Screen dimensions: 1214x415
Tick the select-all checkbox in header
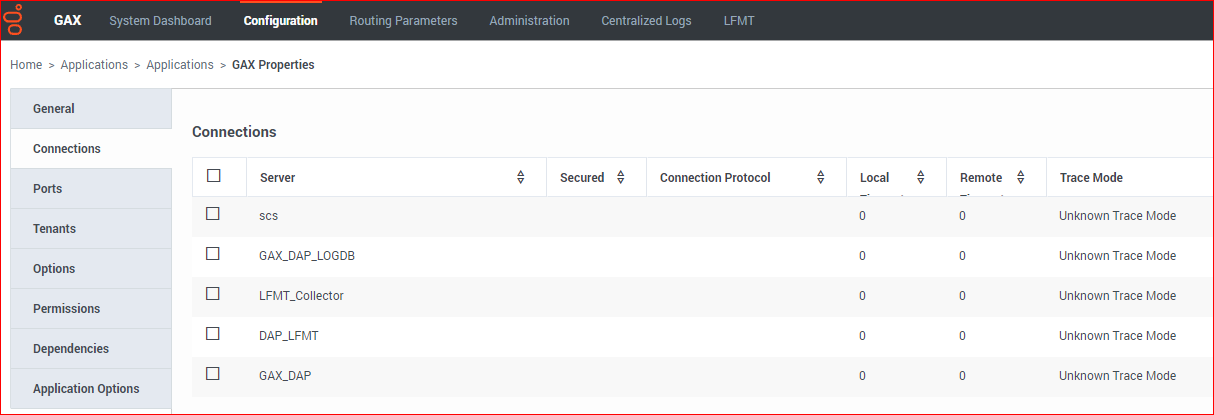(213, 176)
